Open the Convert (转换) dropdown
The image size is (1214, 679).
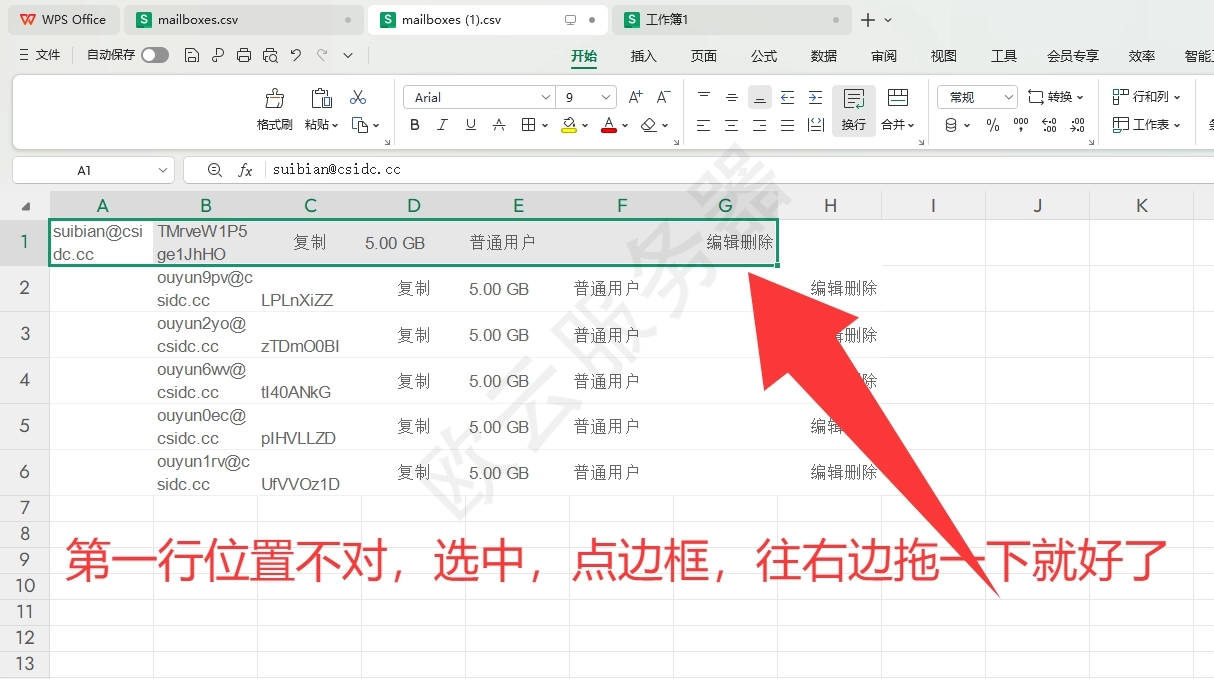tap(1056, 97)
